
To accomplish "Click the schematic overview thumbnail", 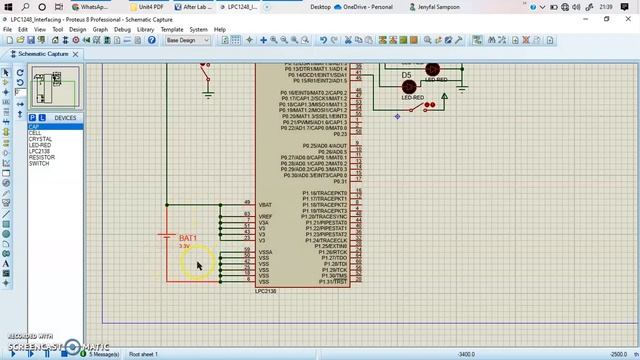I will pyautogui.click(x=56, y=87).
